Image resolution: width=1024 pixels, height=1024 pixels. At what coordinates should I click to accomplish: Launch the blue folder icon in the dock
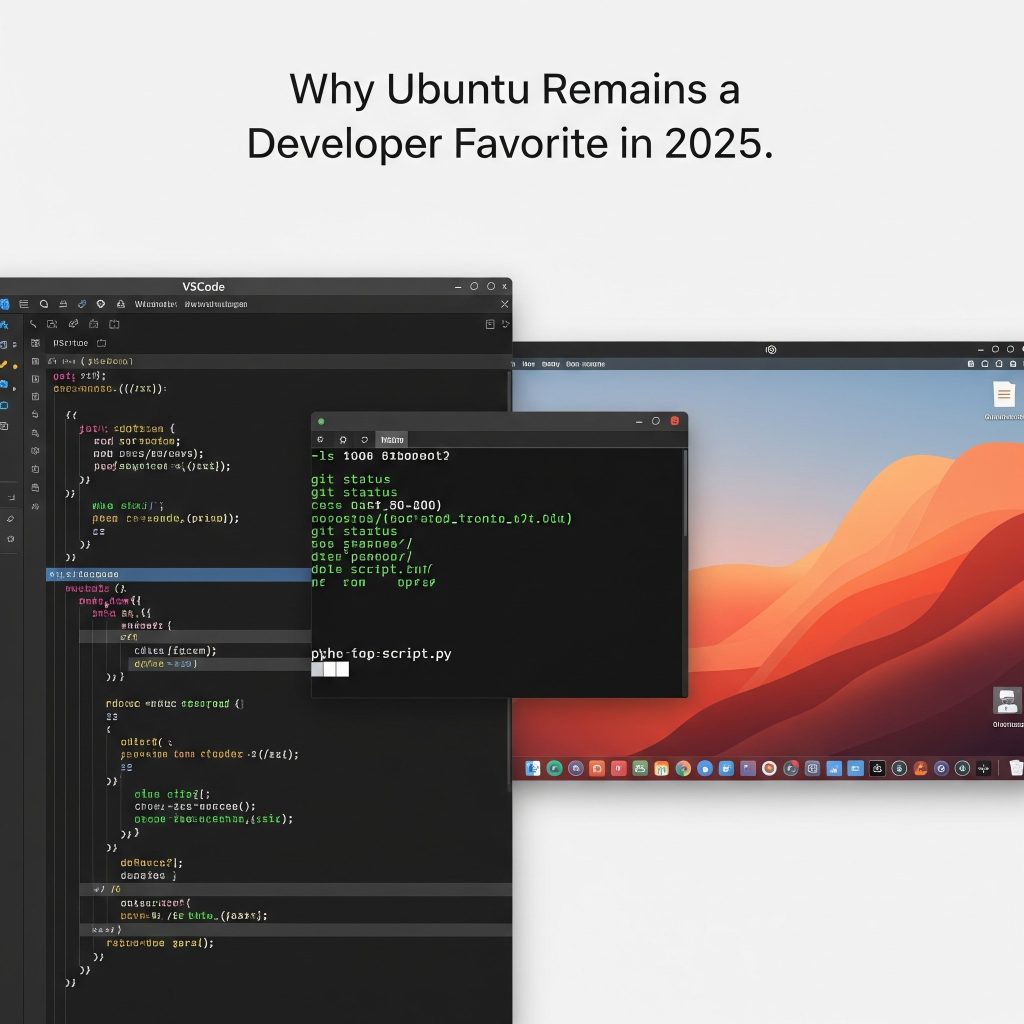[x=856, y=769]
